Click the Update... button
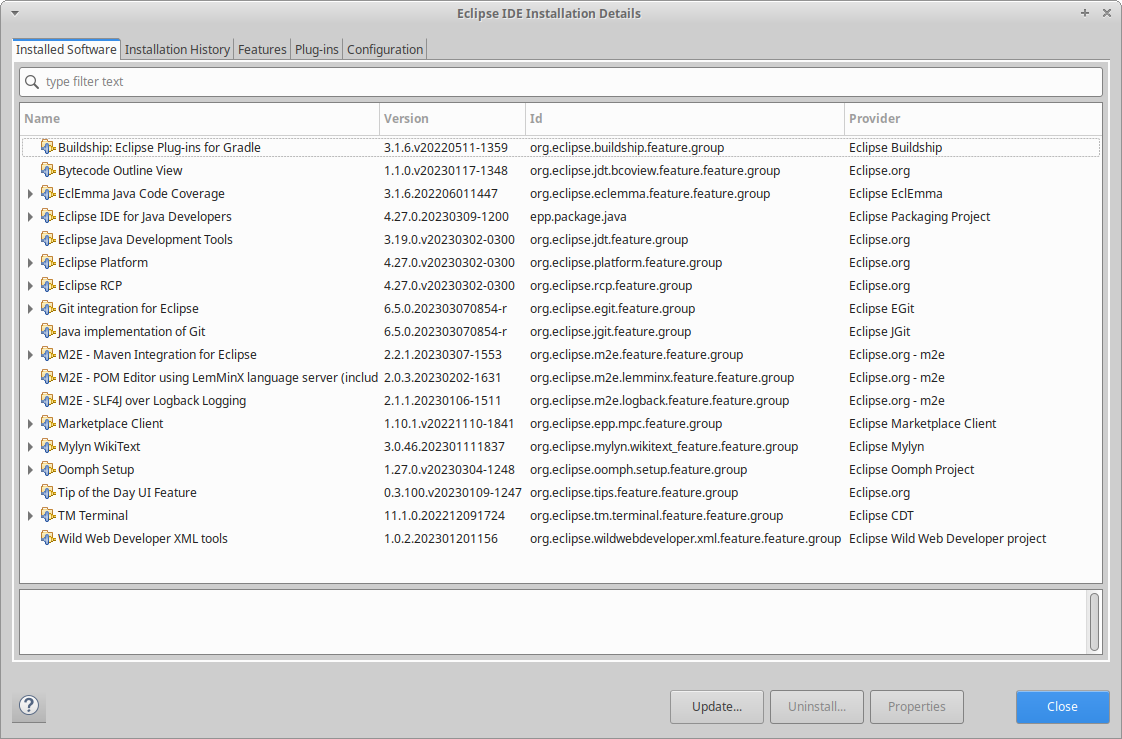 tap(716, 706)
